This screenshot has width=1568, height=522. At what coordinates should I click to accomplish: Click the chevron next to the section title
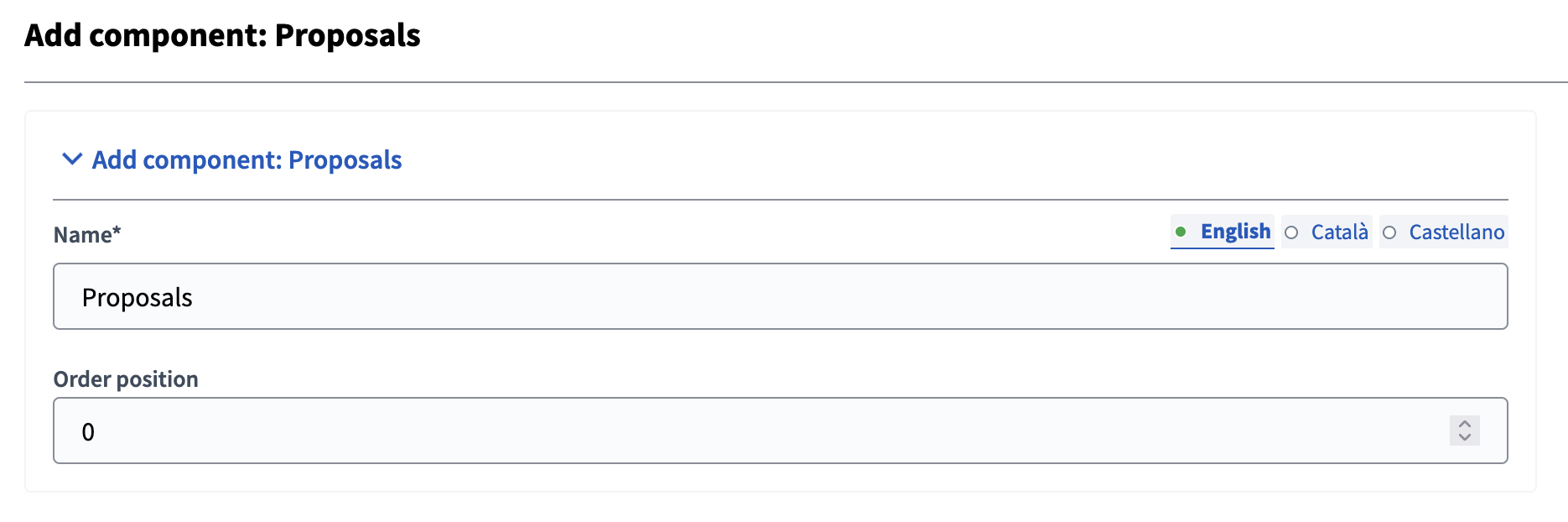click(x=71, y=159)
